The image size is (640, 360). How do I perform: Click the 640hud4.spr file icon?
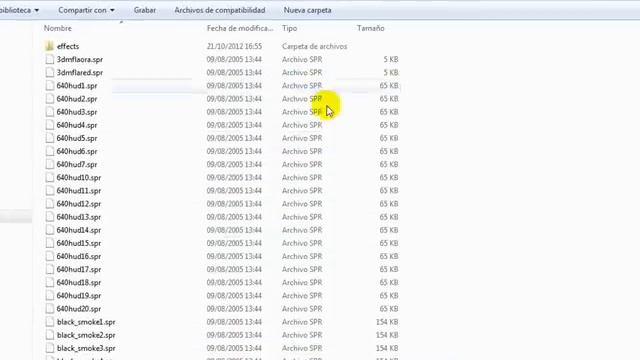50,125
